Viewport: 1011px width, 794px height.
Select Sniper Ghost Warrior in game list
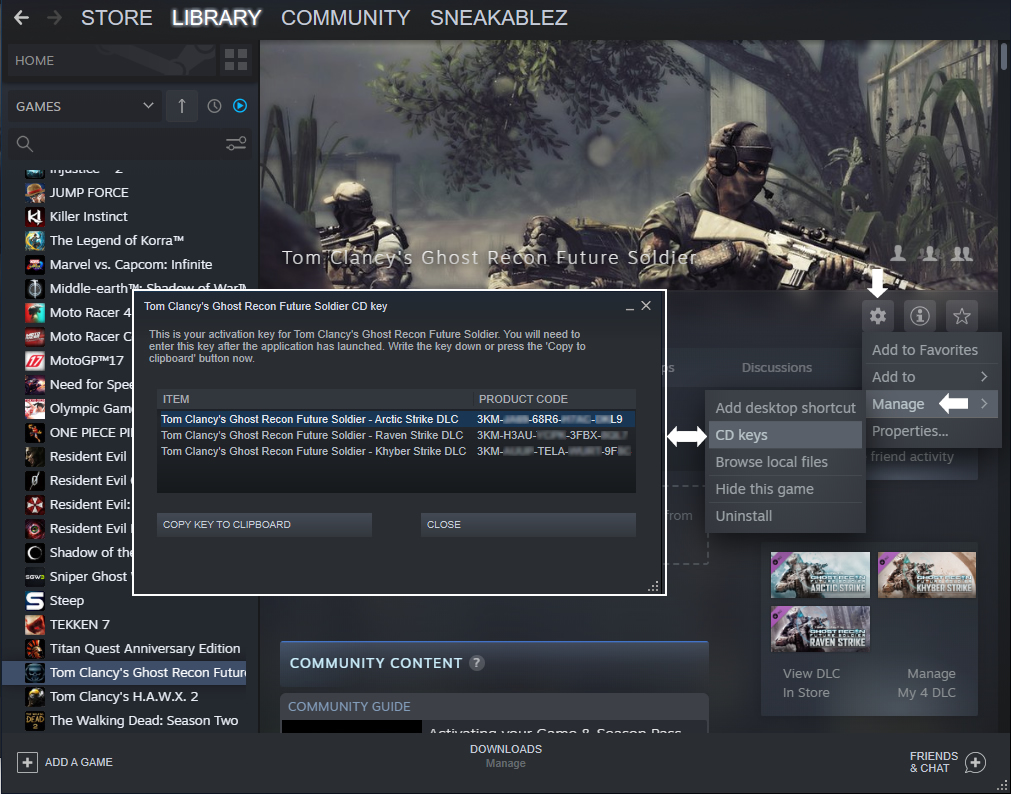[x=79, y=577]
